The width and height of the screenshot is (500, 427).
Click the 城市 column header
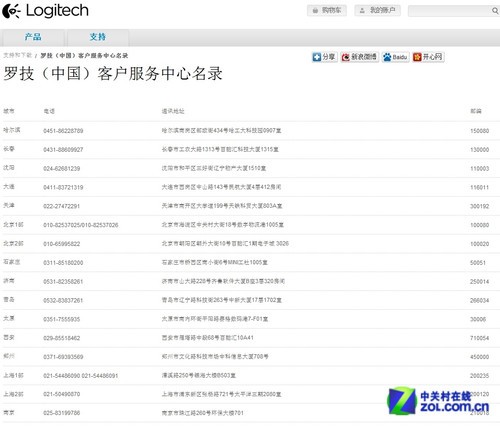click(x=9, y=111)
